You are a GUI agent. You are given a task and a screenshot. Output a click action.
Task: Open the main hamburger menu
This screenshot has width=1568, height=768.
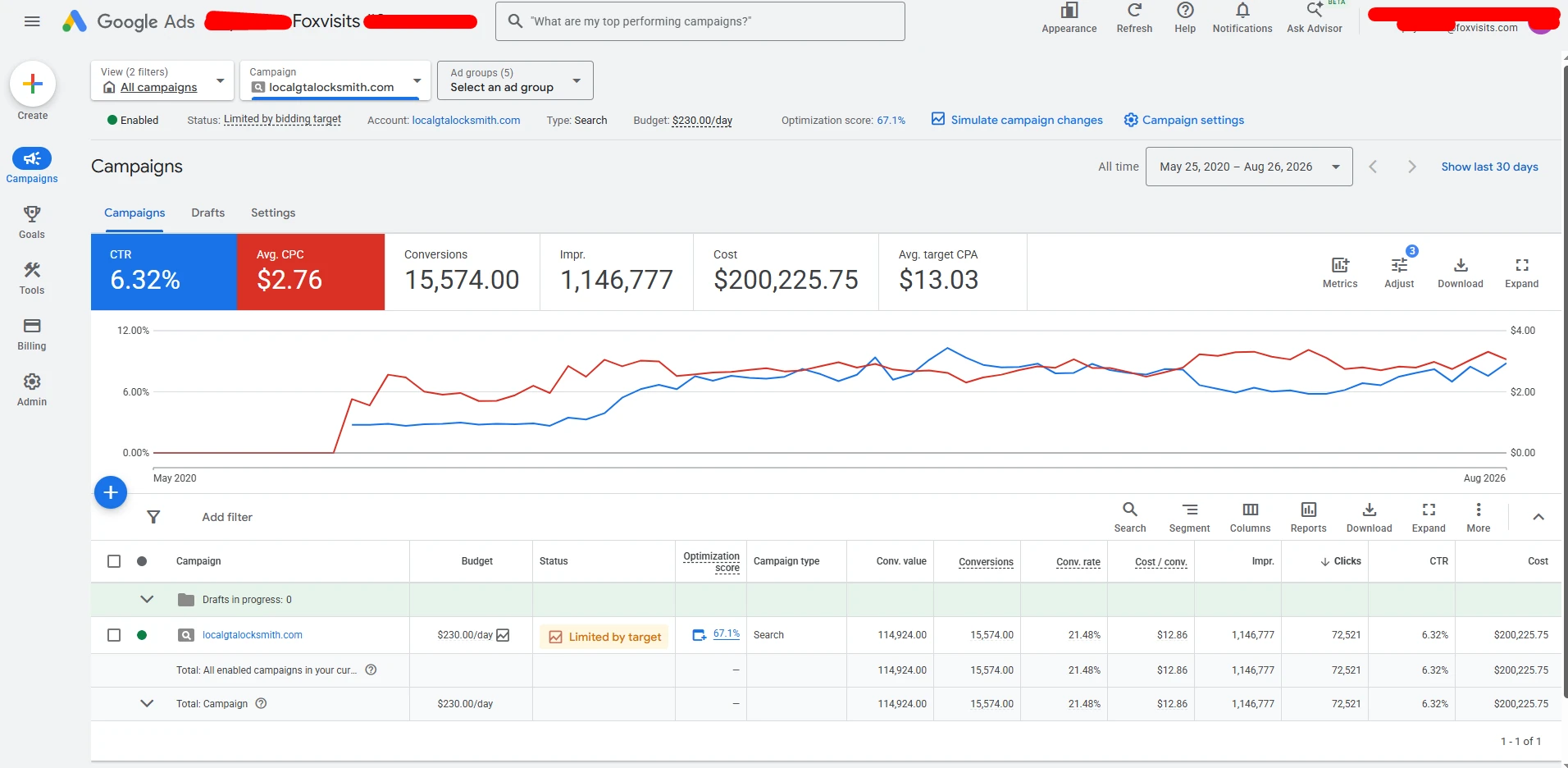point(32,21)
